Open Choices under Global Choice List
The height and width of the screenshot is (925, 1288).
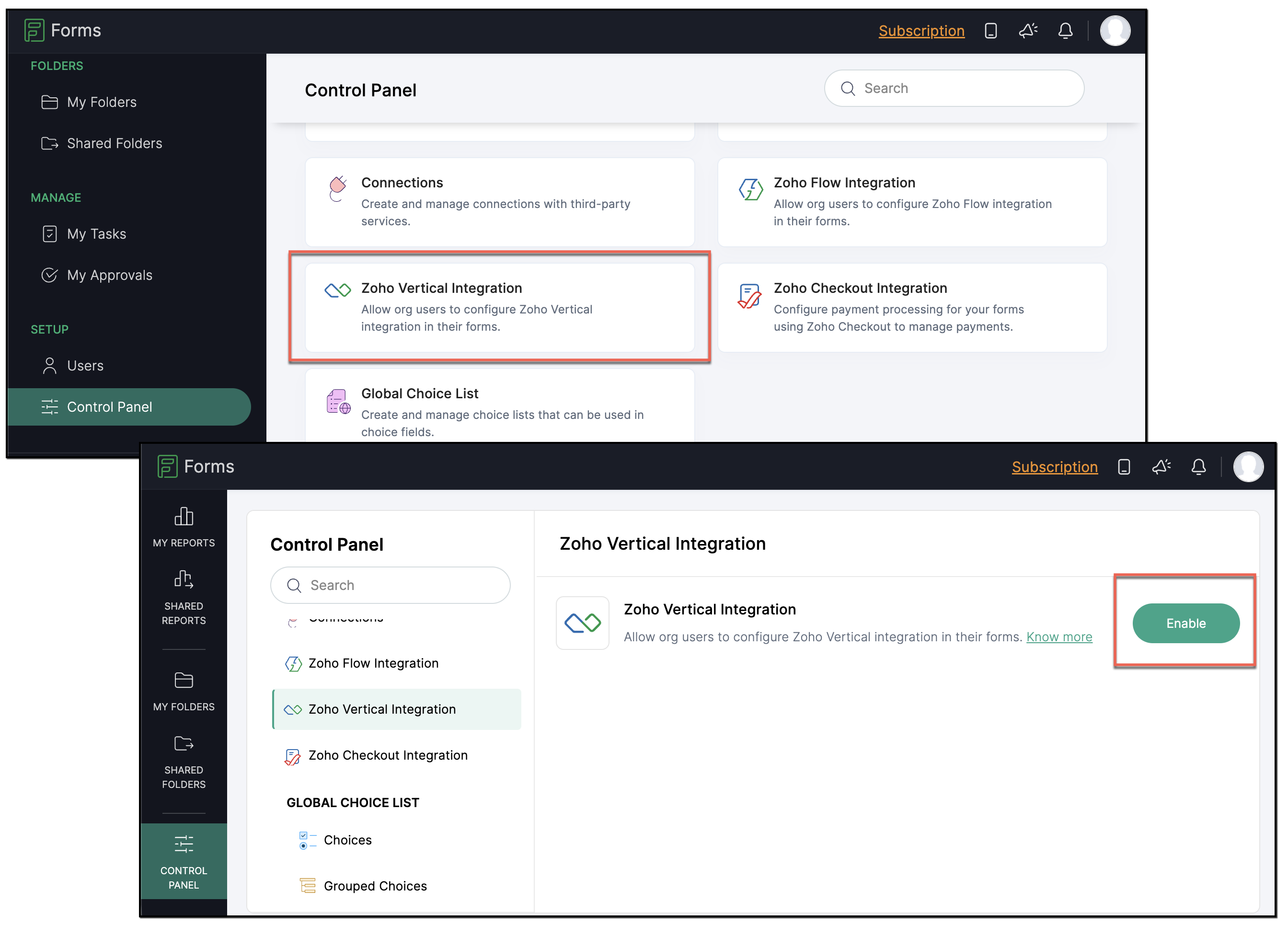(x=347, y=840)
